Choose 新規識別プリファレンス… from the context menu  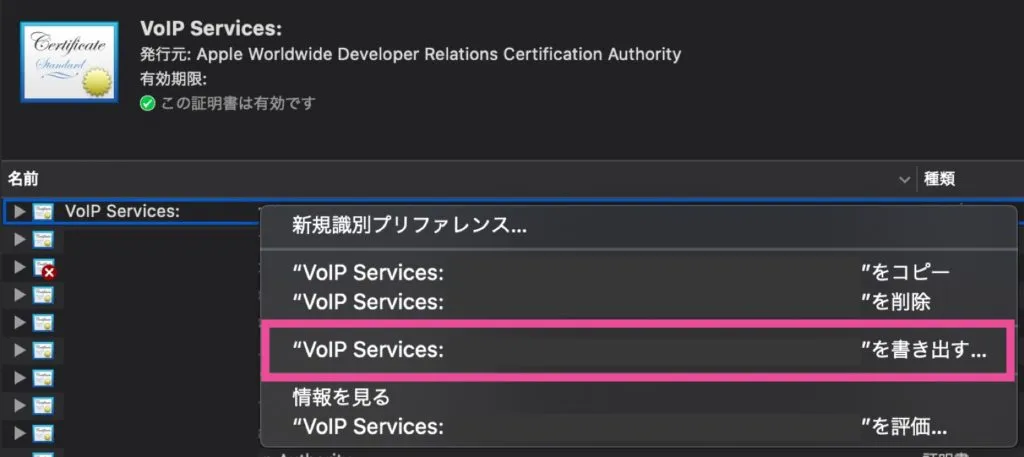(409, 226)
